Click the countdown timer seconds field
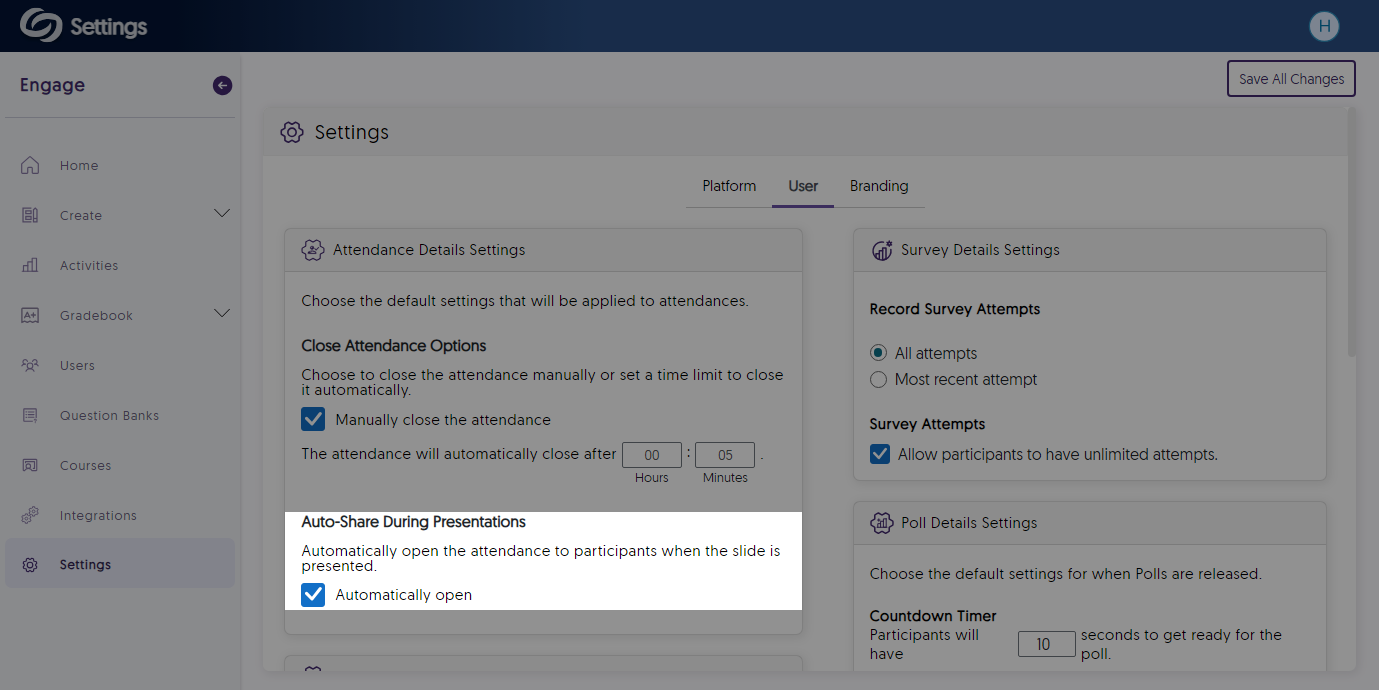1379x690 pixels. 1046,645
